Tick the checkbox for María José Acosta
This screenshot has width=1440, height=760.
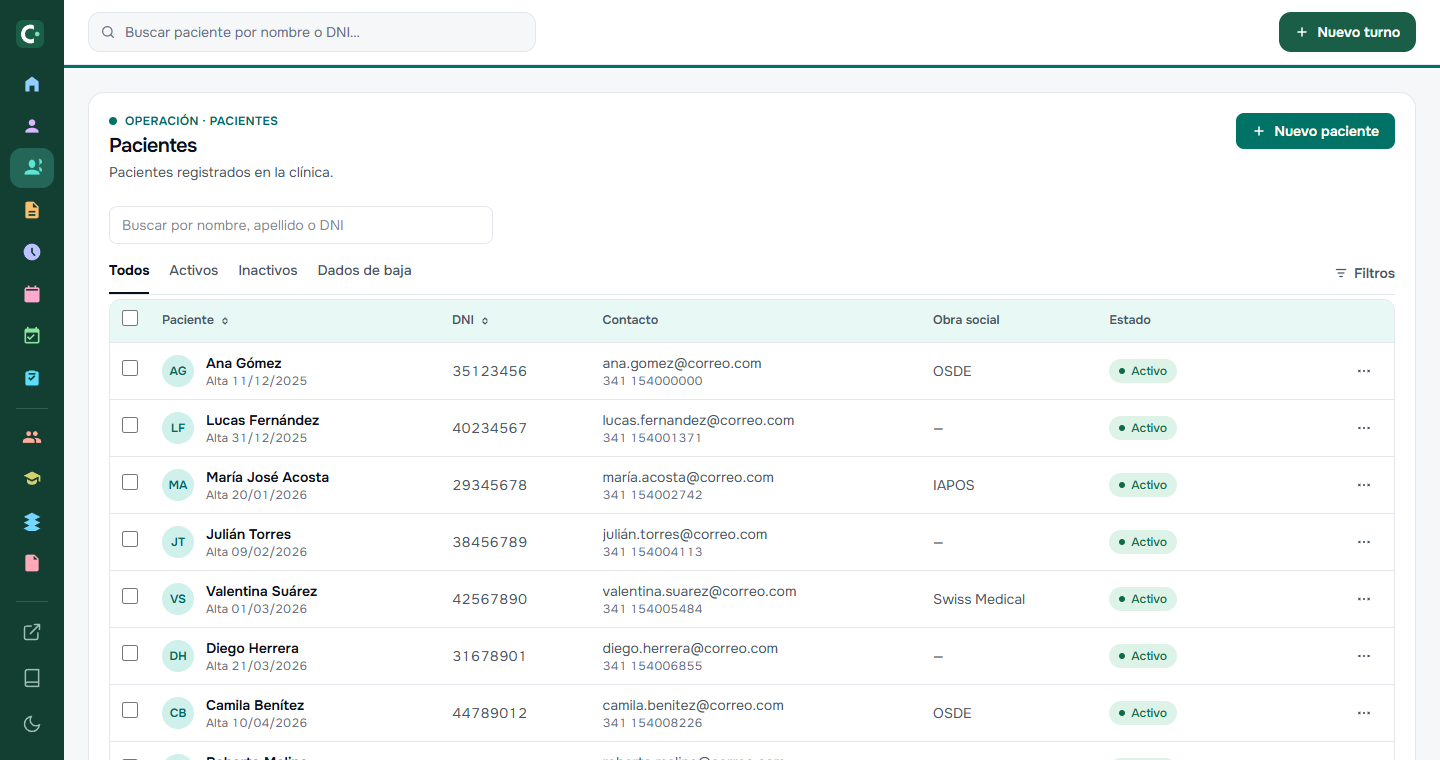coord(130,482)
